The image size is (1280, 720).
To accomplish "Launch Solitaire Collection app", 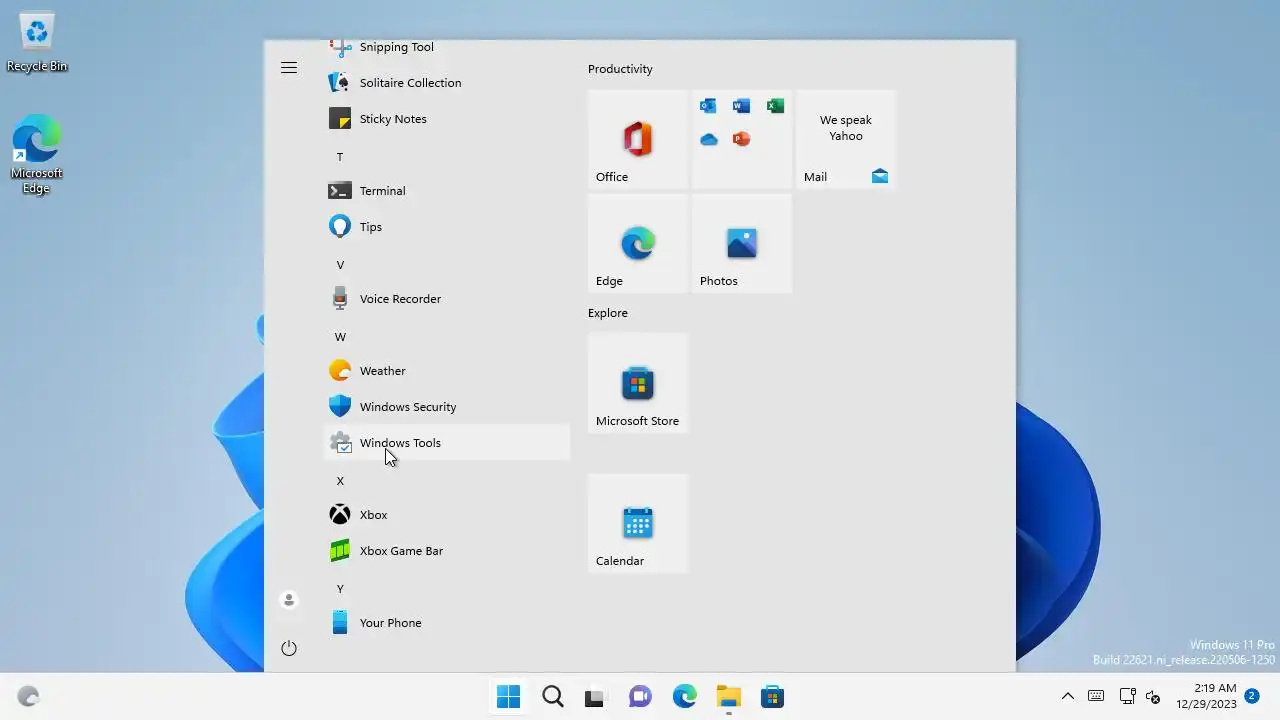I will 447,83.
